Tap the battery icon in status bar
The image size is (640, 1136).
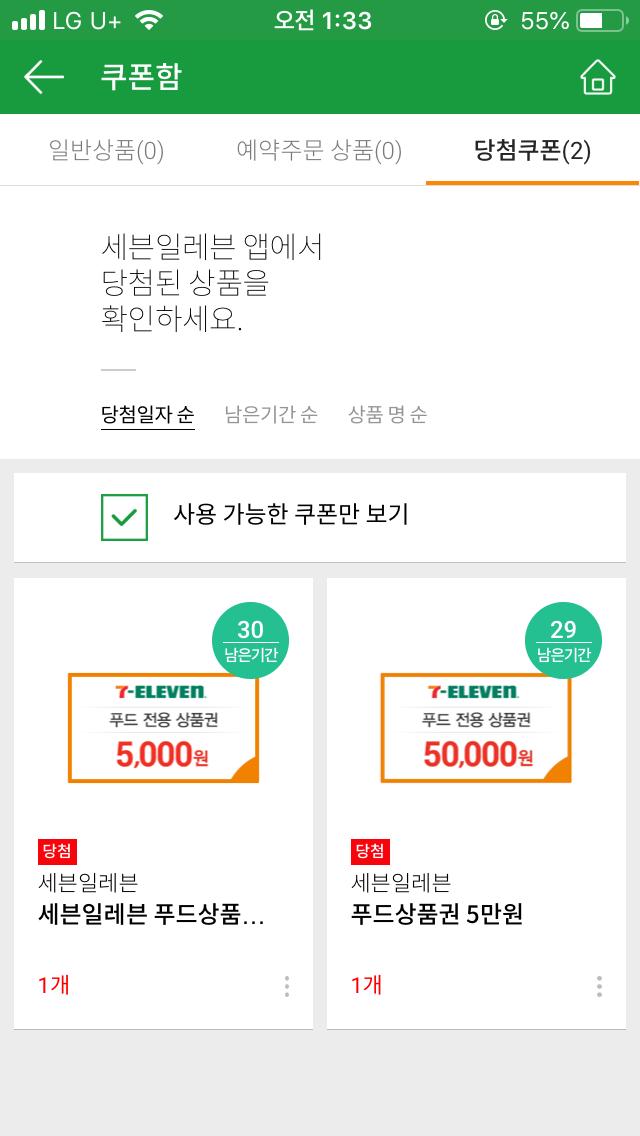pos(600,20)
